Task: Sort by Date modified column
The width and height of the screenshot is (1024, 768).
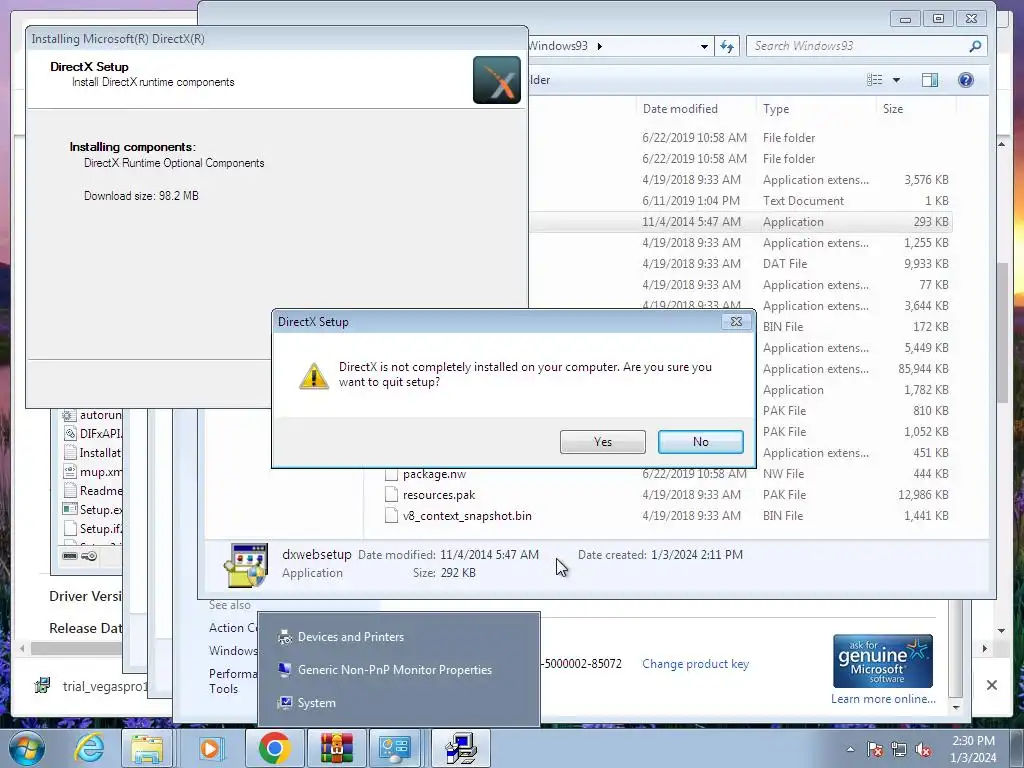Action: [680, 109]
